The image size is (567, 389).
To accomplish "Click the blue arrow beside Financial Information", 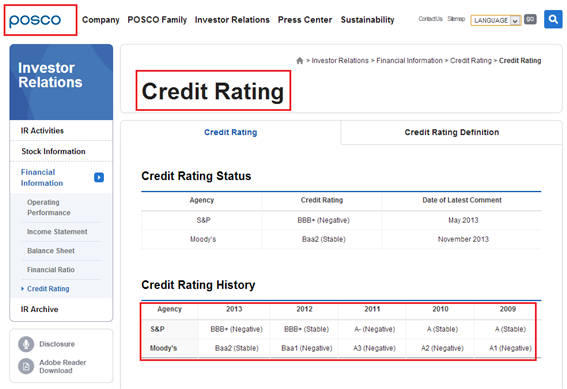I will [x=99, y=178].
